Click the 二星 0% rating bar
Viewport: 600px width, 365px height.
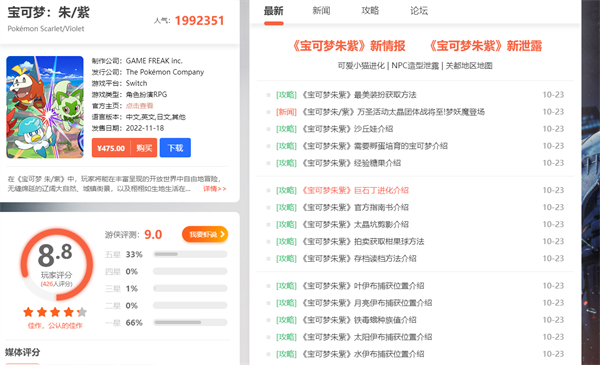[190, 305]
